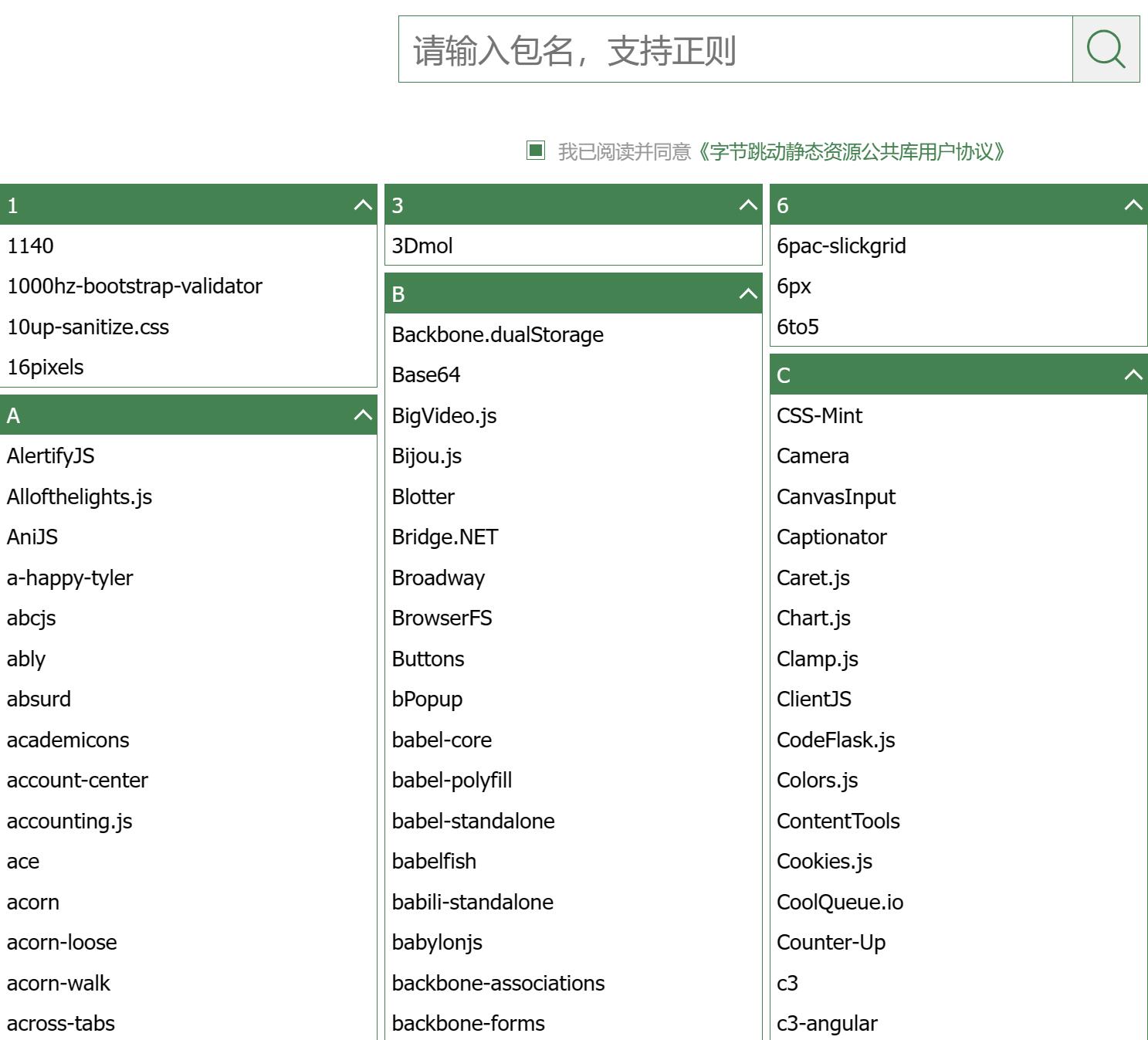Screen dimensions: 1148x1040
Task: Select the Cookies.js library
Action: click(824, 862)
